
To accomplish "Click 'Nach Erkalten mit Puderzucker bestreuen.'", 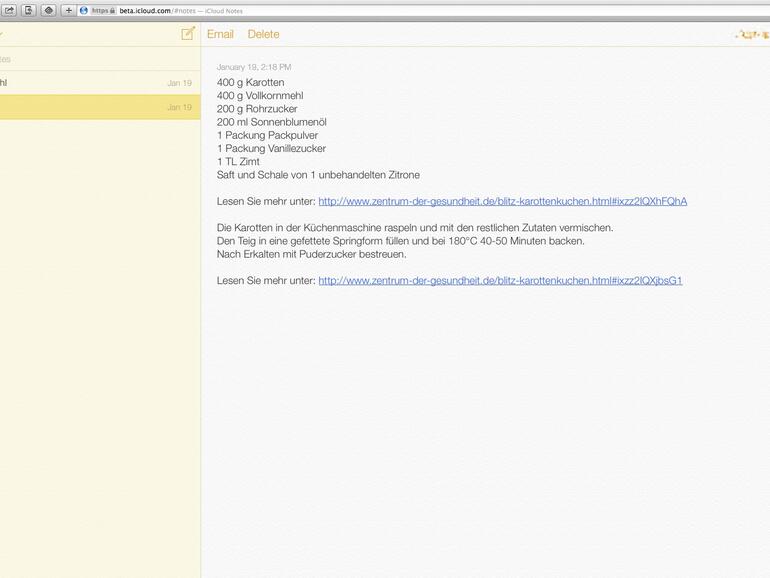I will (311, 254).
